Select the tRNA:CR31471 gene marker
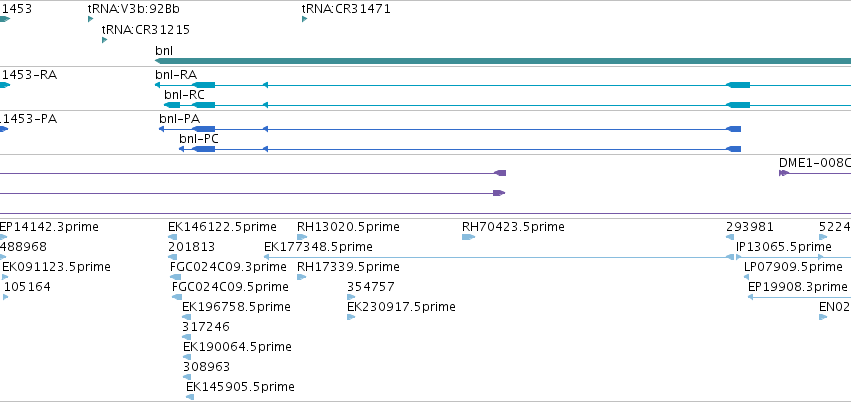Viewport: 851px width, 402px height. pyautogui.click(x=304, y=20)
